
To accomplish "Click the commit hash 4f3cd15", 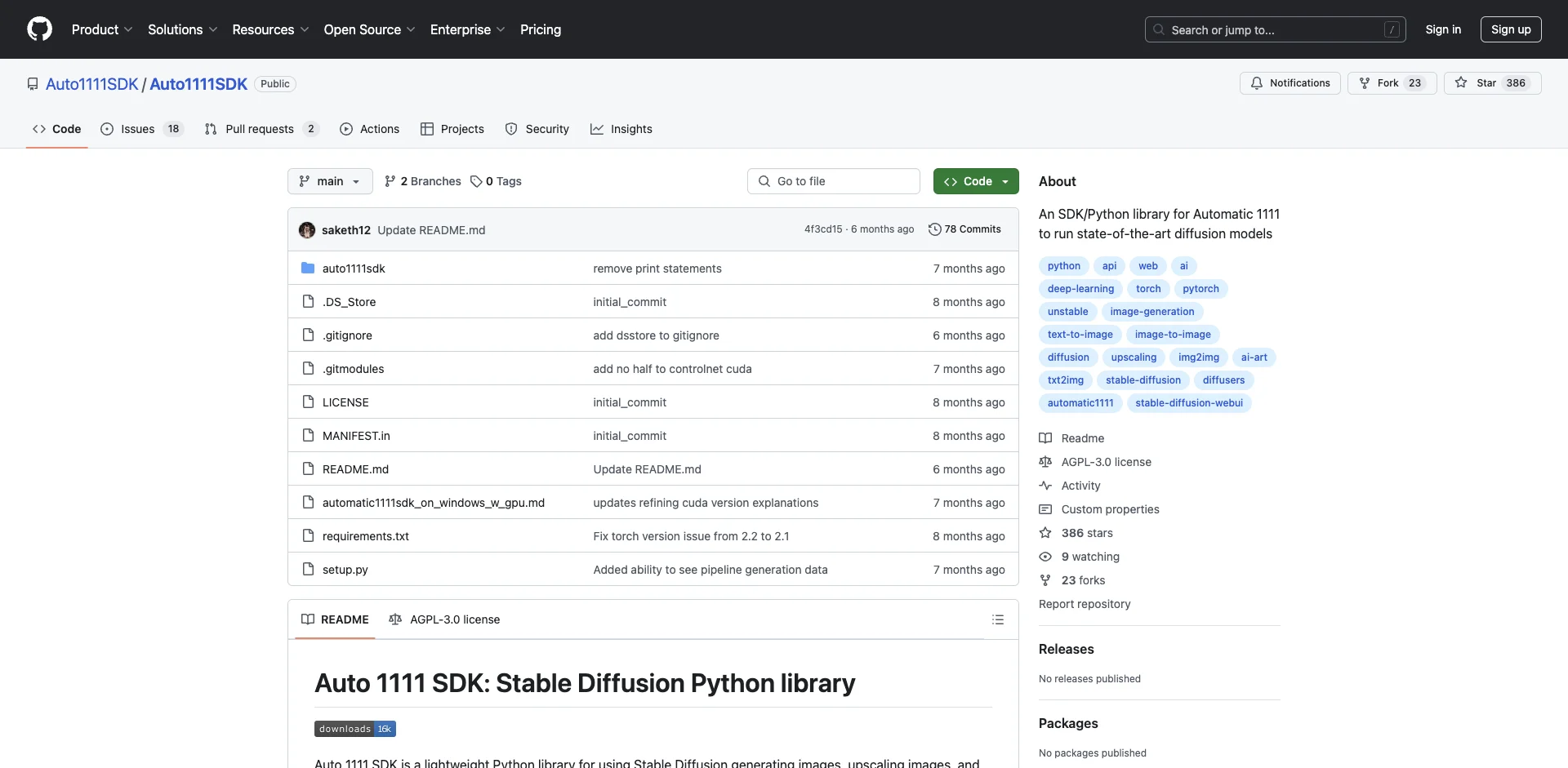I will pyautogui.click(x=823, y=229).
